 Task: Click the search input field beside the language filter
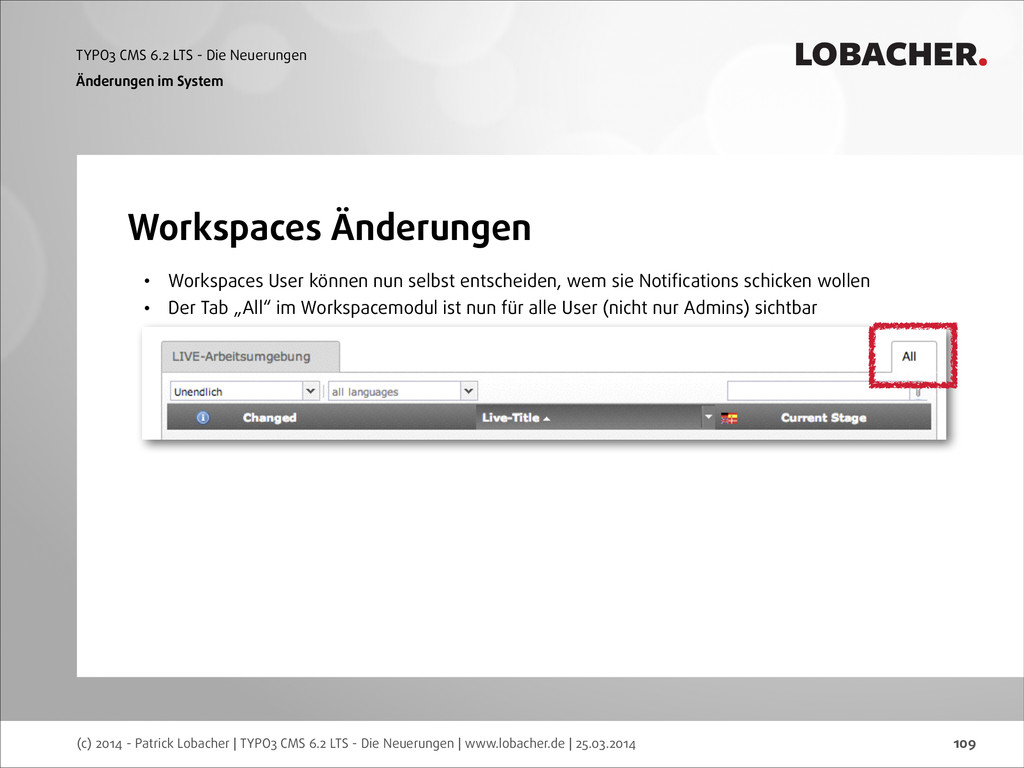point(819,391)
